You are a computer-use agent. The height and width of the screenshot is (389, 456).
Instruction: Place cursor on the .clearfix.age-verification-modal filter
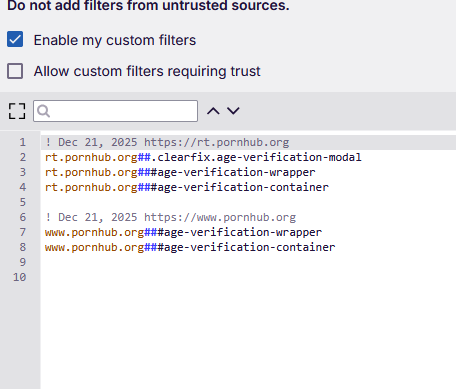(203, 157)
